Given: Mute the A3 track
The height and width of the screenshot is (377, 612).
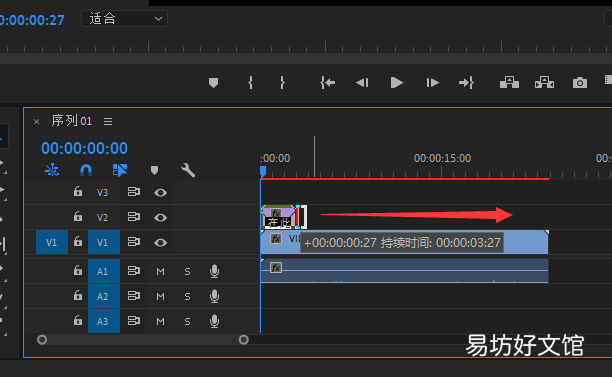Looking at the screenshot, I should pos(160,322).
